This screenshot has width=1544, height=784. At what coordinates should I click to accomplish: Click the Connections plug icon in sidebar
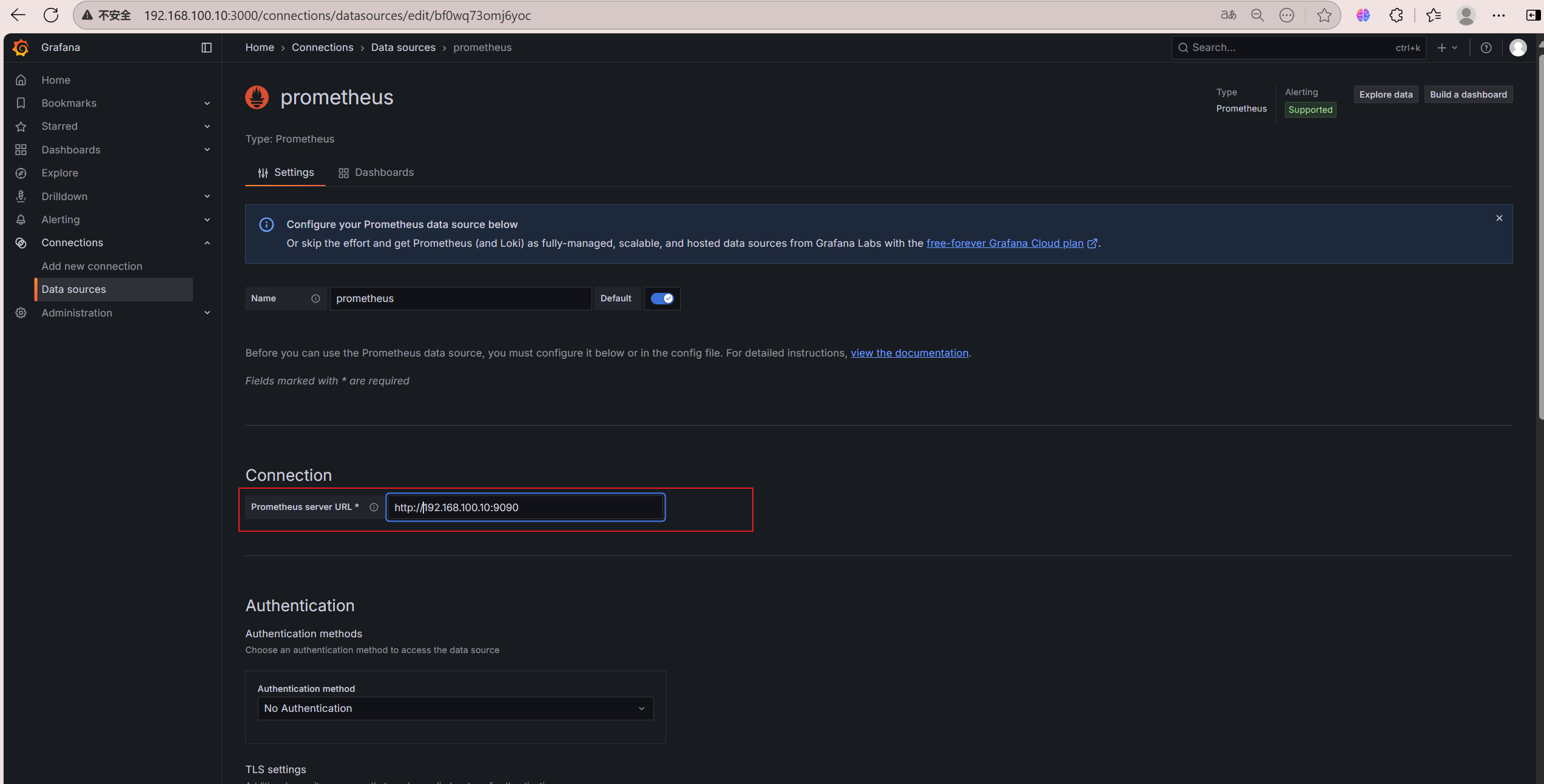tap(21, 243)
